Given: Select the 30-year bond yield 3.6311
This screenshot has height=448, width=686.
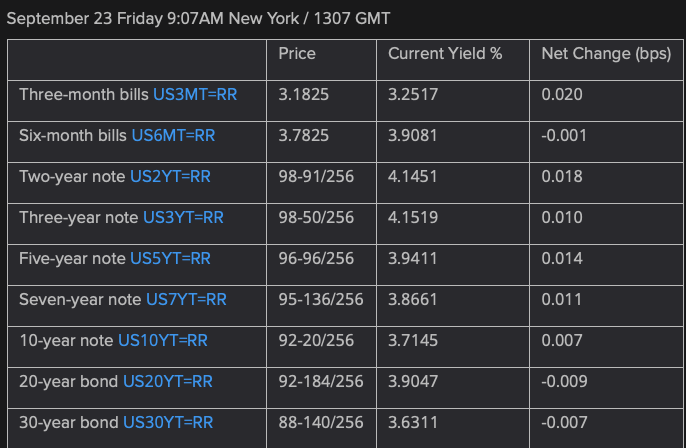Looking at the screenshot, I should (x=412, y=422).
